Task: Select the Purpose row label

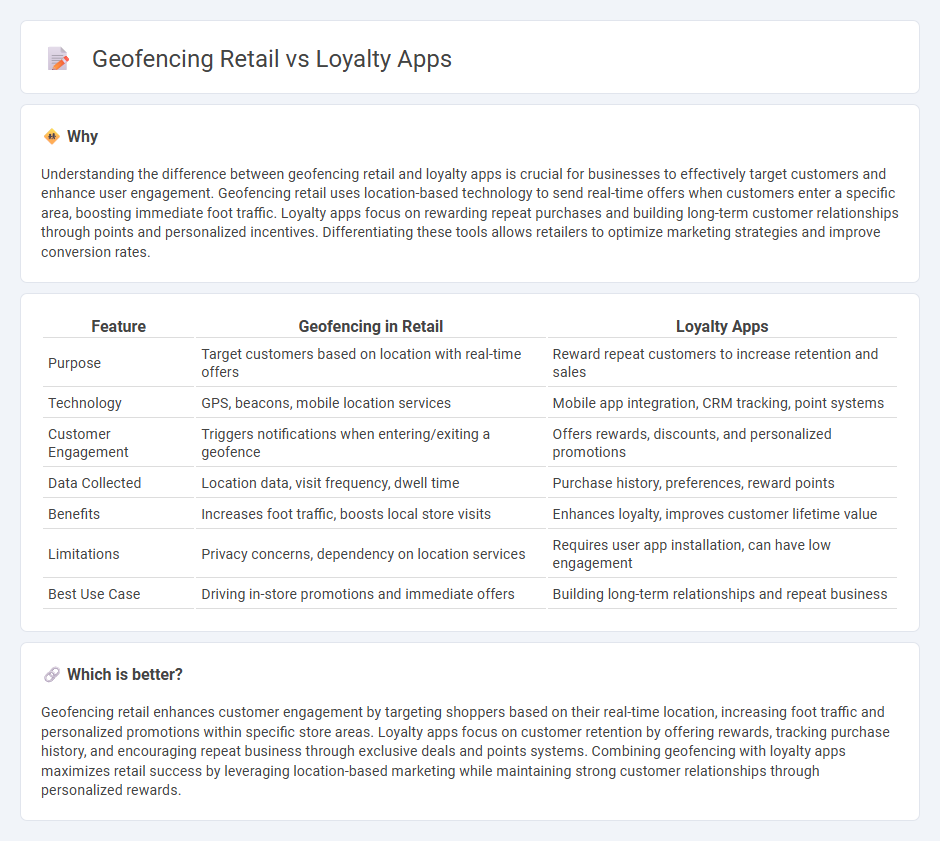Action: [x=74, y=363]
